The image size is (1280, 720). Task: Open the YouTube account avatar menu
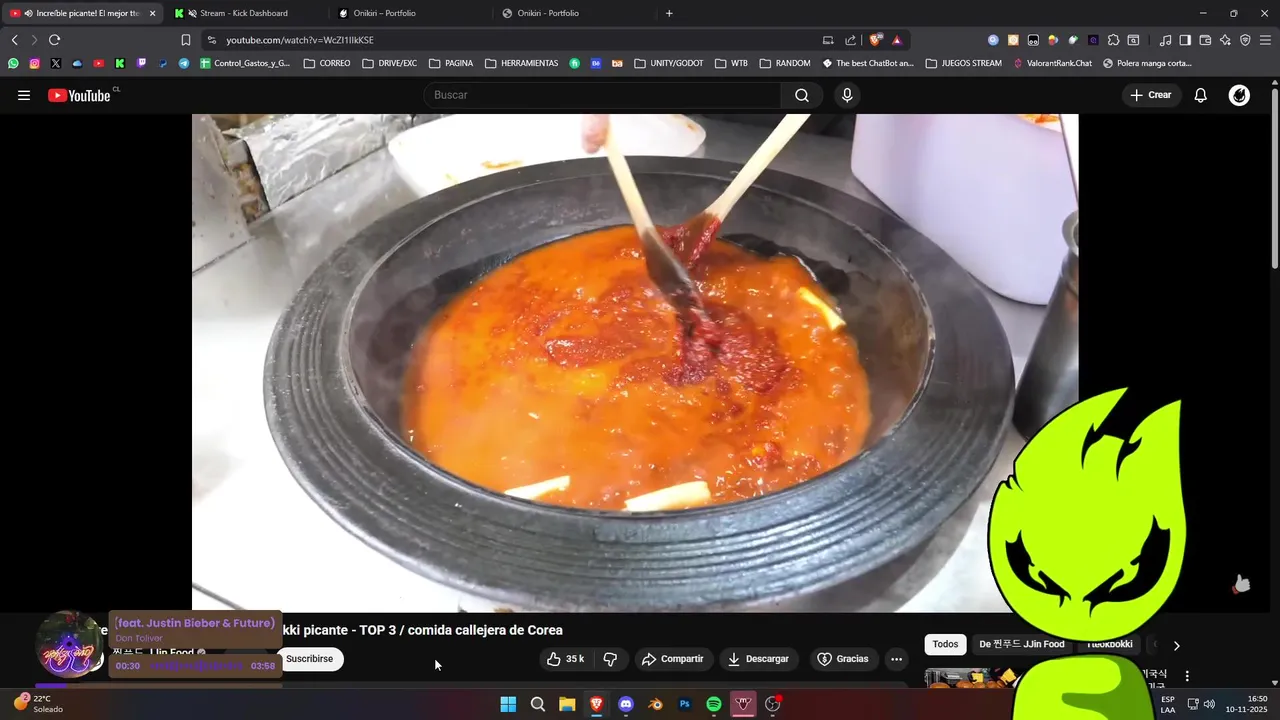click(1239, 95)
